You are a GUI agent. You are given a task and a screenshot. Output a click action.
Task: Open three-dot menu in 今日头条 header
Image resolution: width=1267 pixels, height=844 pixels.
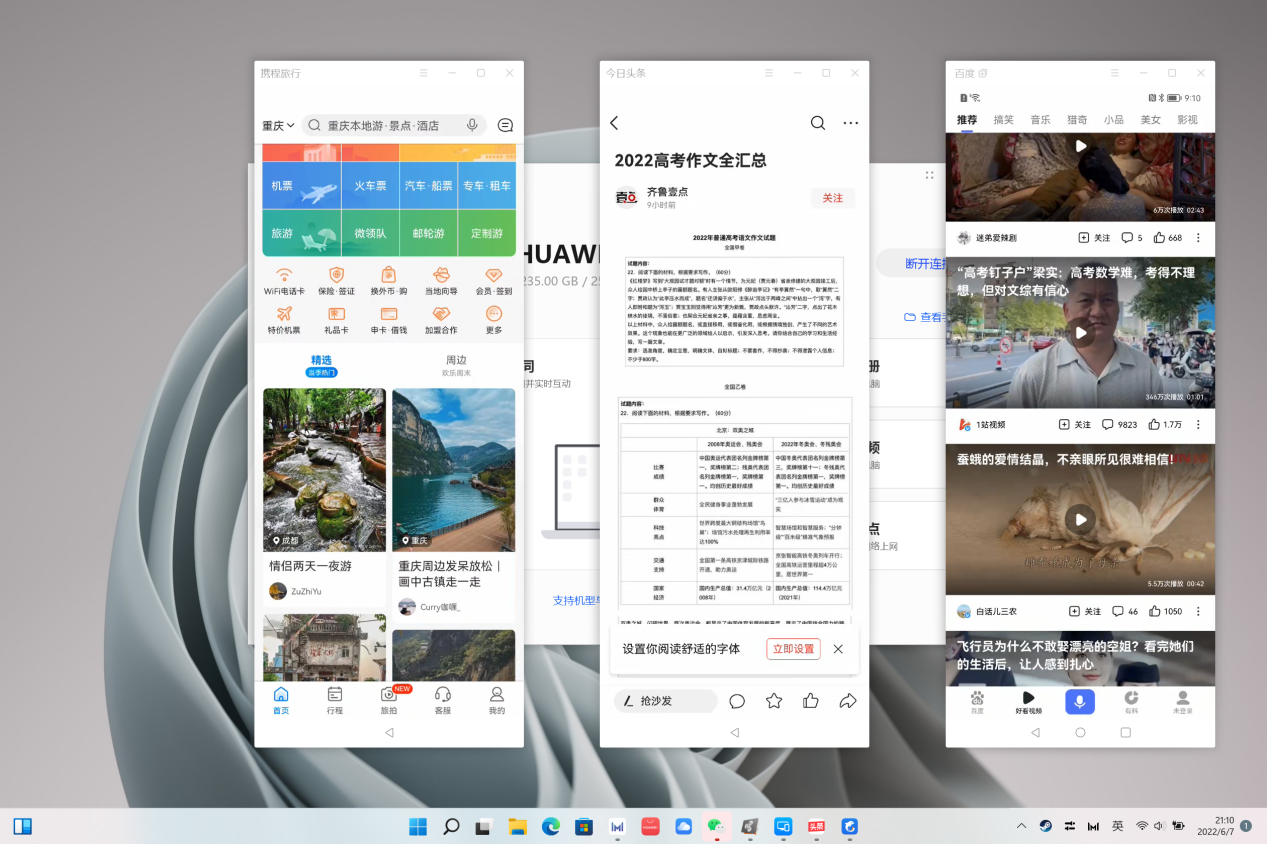point(851,123)
